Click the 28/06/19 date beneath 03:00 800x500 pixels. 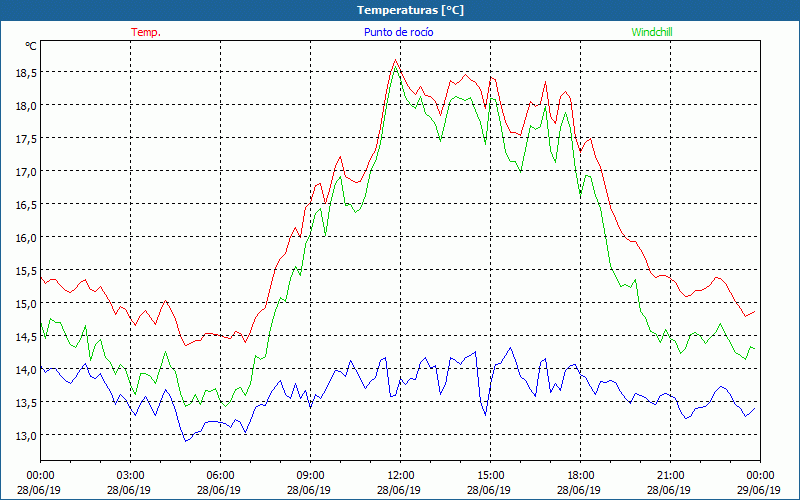129,490
